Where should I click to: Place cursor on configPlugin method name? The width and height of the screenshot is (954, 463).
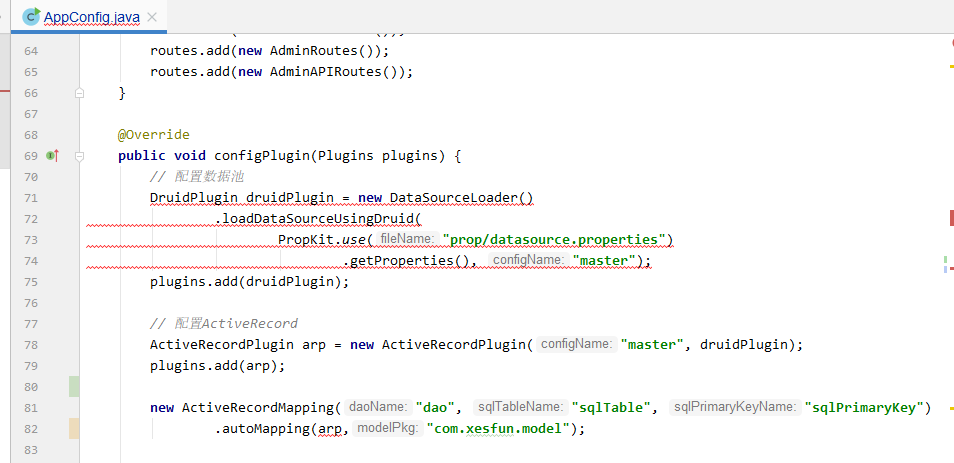[262, 156]
